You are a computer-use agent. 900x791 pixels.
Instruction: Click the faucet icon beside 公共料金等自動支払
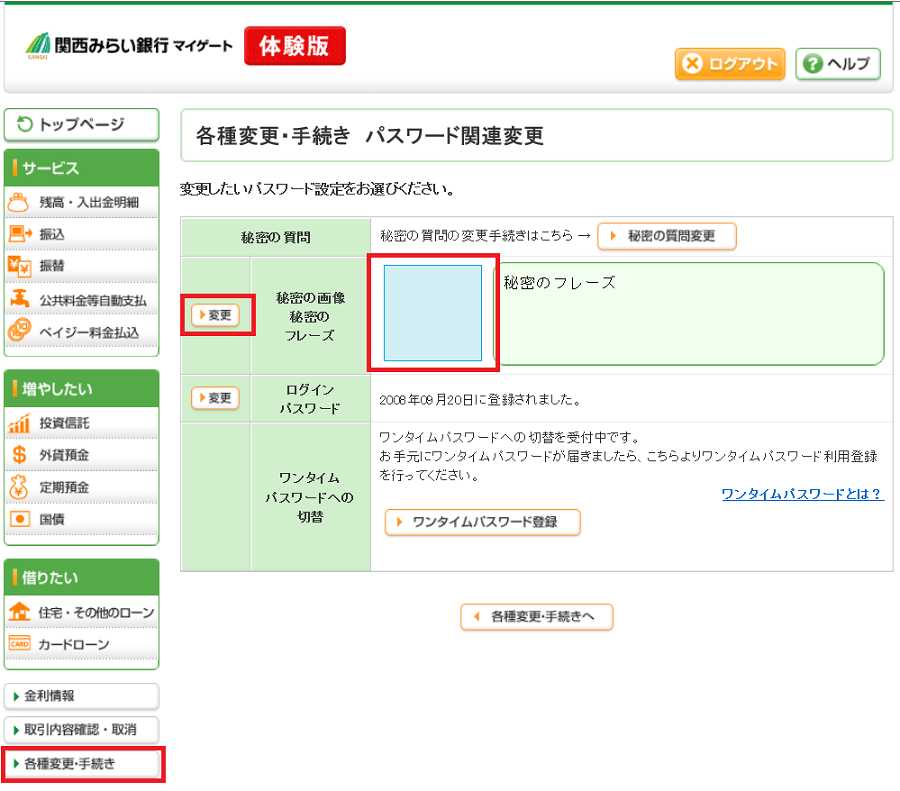point(20,298)
